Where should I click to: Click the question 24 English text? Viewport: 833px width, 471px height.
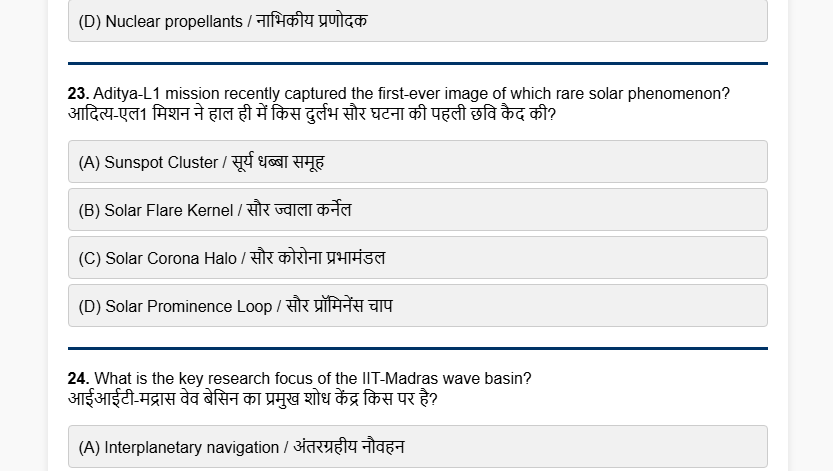[x=312, y=378]
